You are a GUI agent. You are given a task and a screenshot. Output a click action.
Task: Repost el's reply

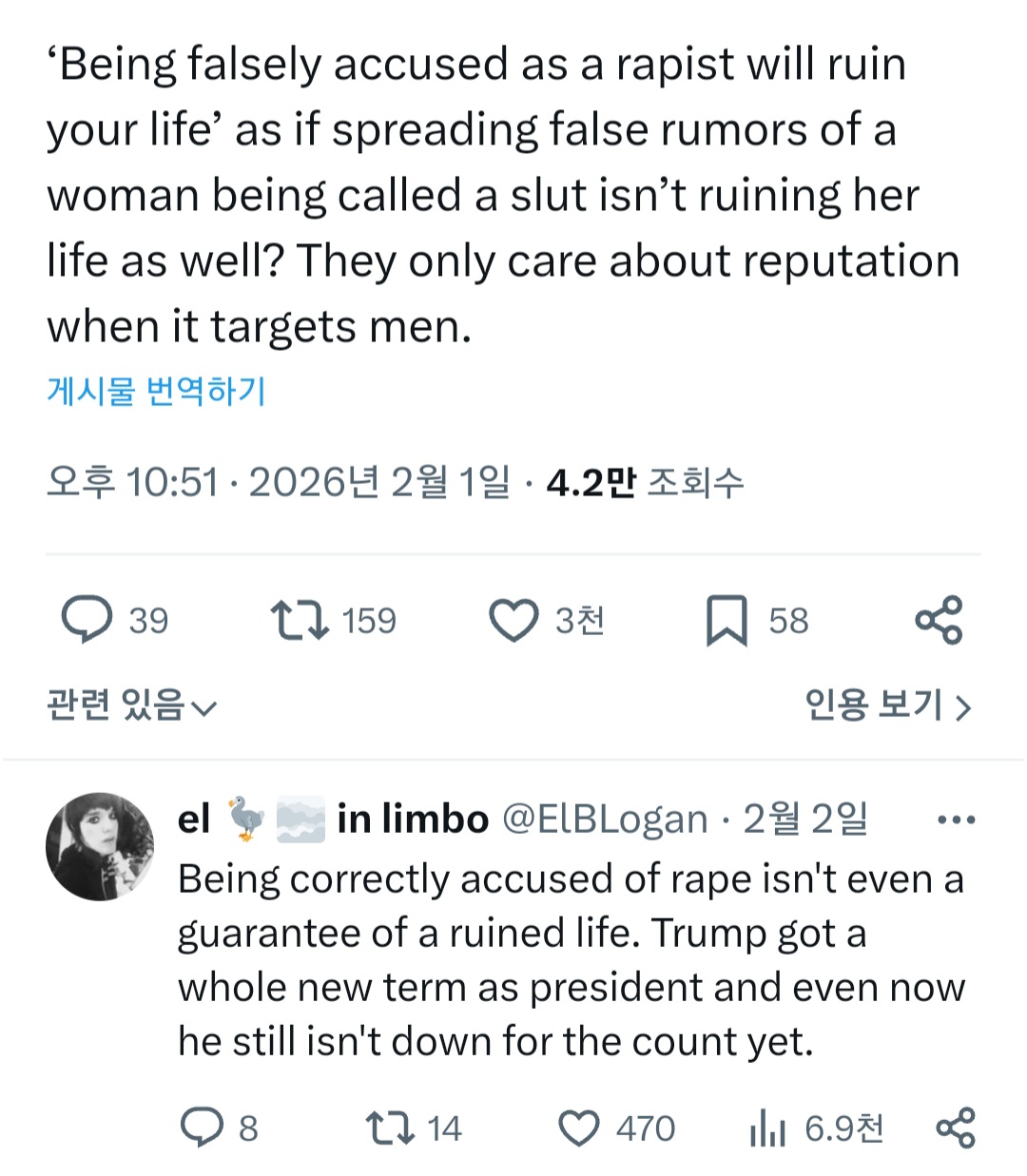[x=389, y=1128]
